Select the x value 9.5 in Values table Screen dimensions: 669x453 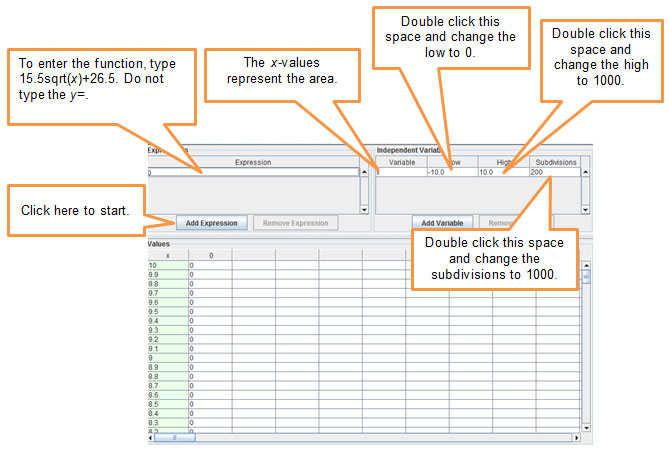pyautogui.click(x=168, y=312)
